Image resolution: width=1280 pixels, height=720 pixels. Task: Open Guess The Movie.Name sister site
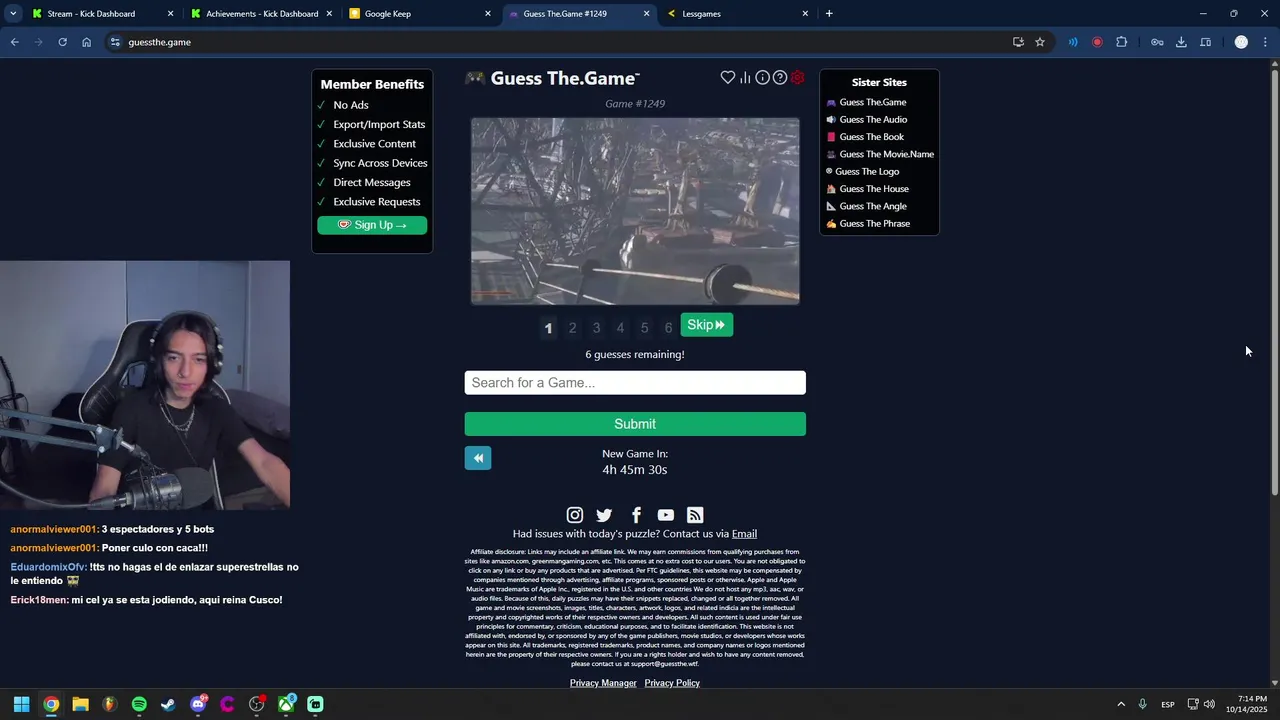[886, 154]
